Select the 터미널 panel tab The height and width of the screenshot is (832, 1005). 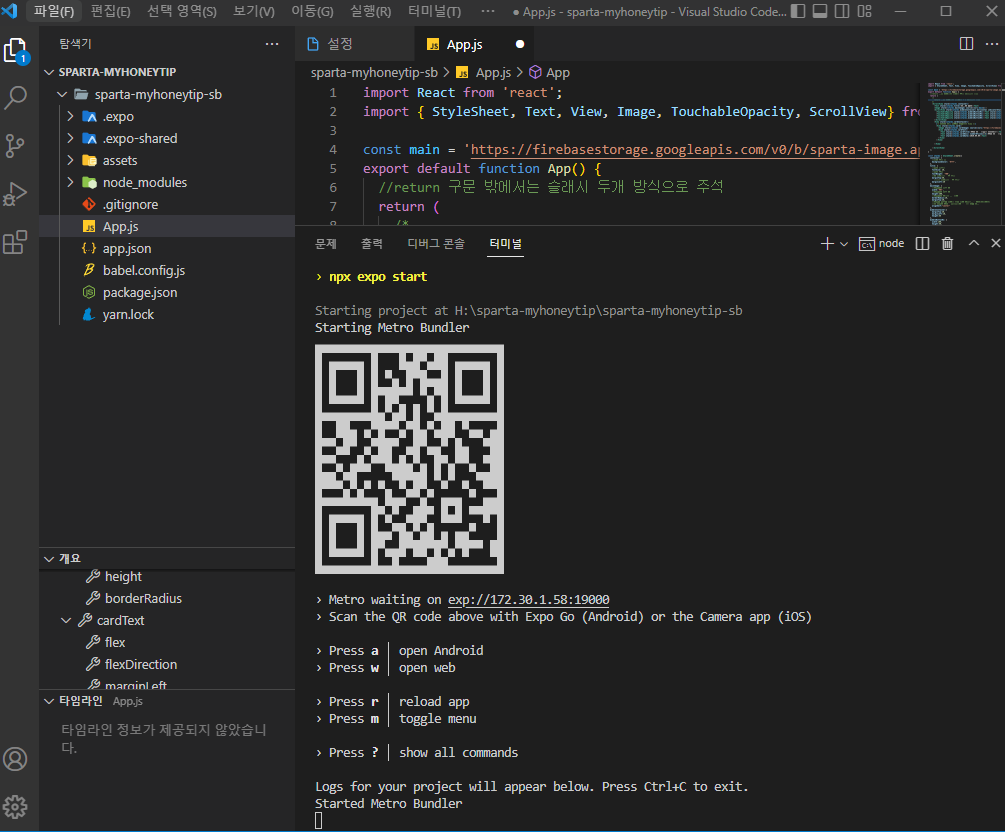click(x=505, y=244)
